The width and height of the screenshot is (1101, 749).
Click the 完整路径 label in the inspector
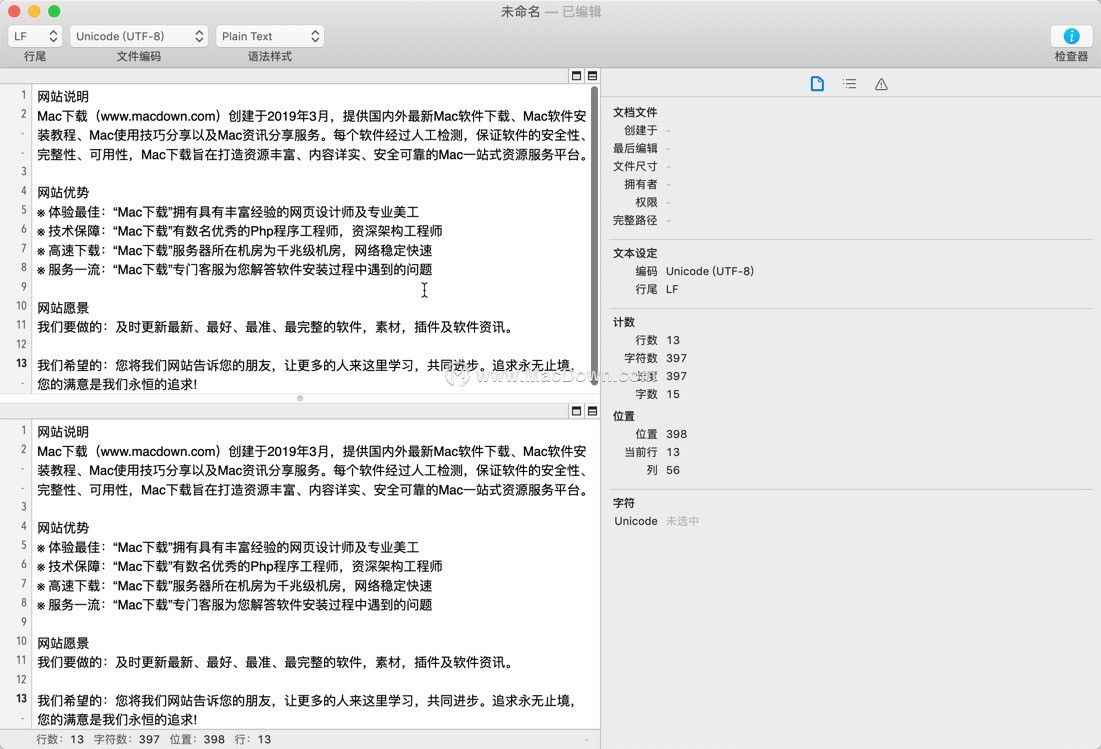coord(635,220)
